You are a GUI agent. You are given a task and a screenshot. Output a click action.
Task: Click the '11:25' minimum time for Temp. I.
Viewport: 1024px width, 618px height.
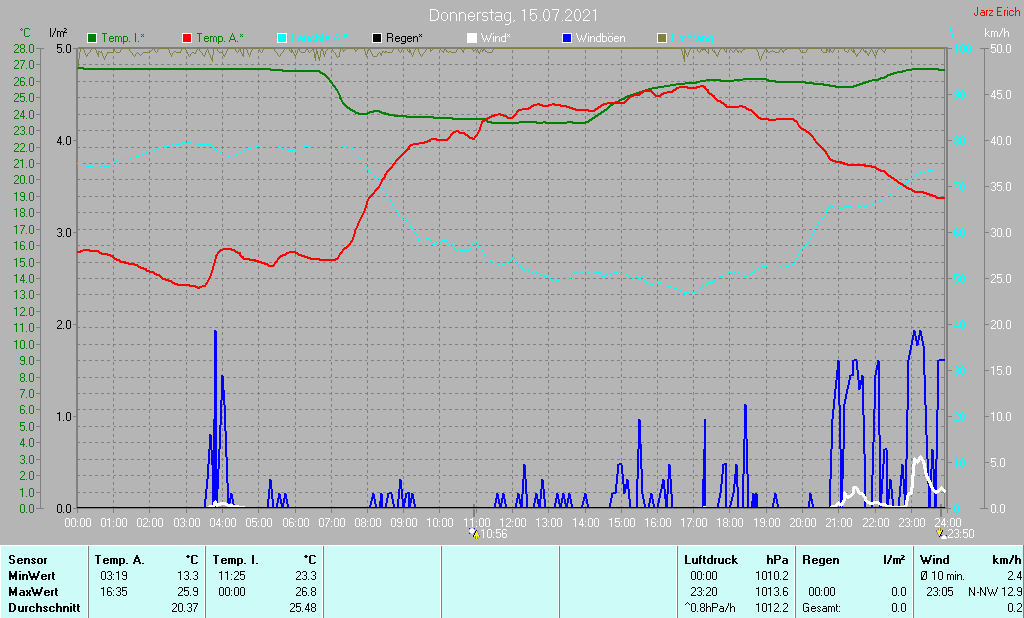click(232, 576)
